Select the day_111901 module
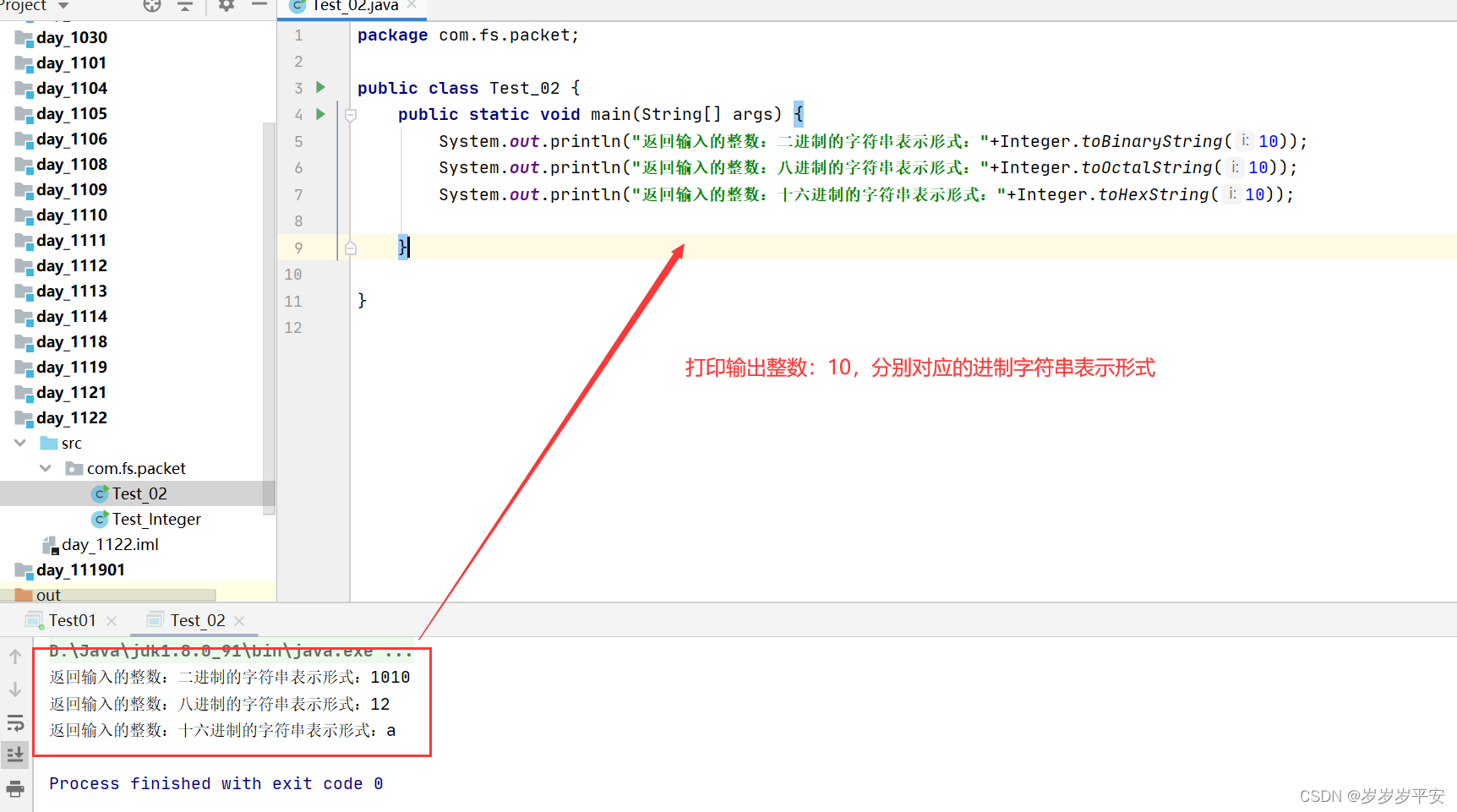Image resolution: width=1457 pixels, height=812 pixels. pos(80,569)
